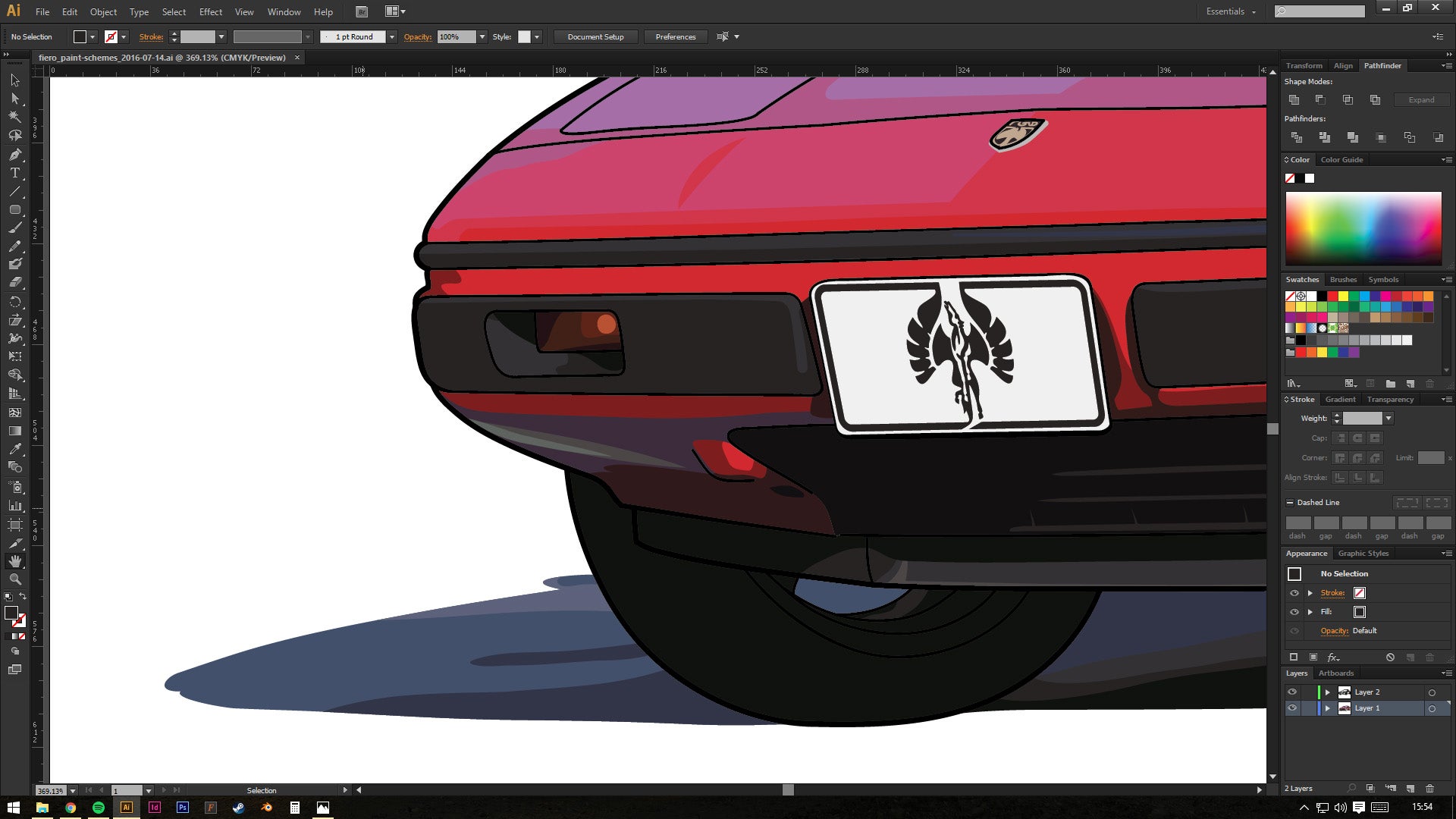
Task: Select the Pencil tool
Action: pos(14,246)
